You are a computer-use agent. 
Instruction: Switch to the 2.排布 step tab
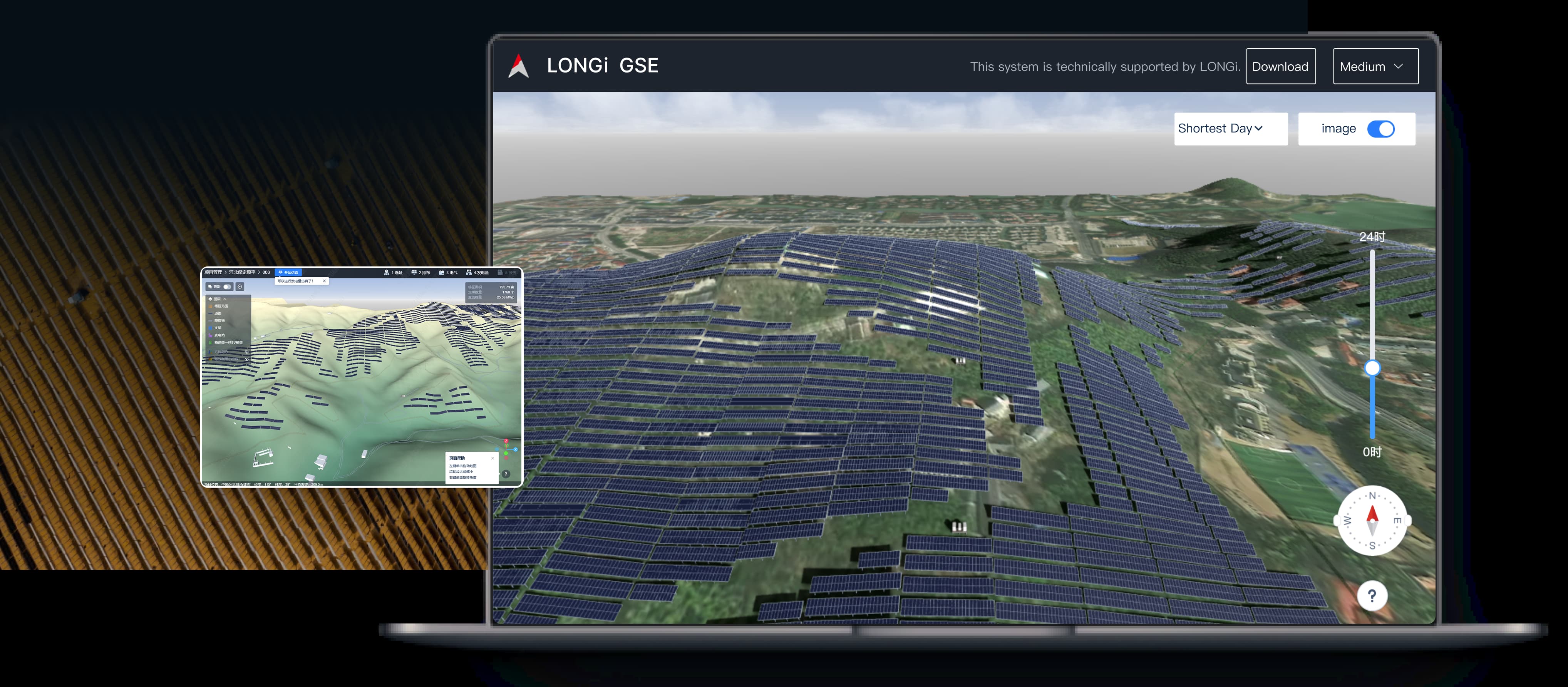pyautogui.click(x=420, y=273)
